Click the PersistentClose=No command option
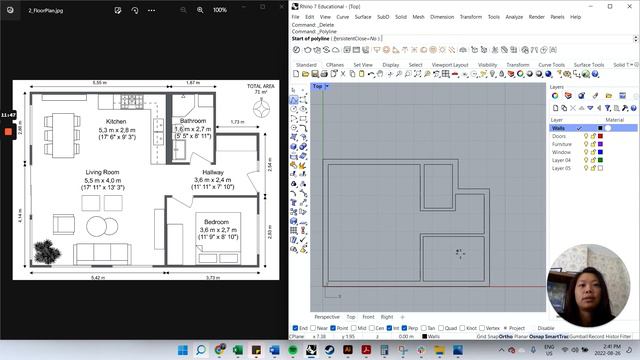Image resolution: width=640 pixels, height=360 pixels. tap(356, 38)
